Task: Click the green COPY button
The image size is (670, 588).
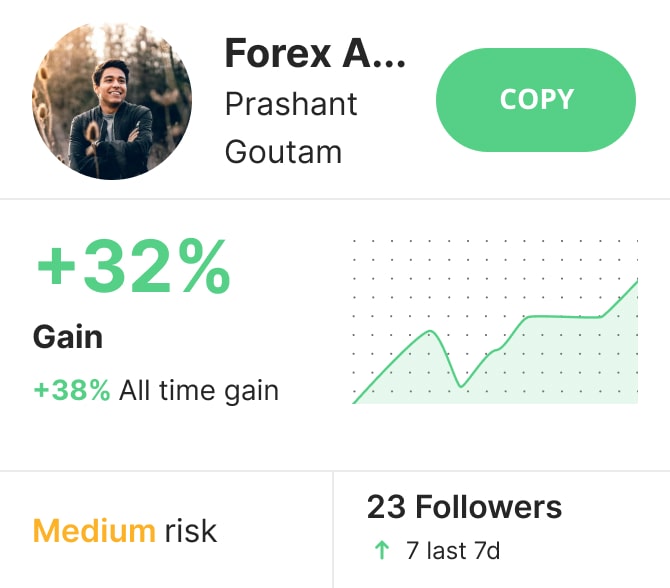Action: [x=536, y=100]
